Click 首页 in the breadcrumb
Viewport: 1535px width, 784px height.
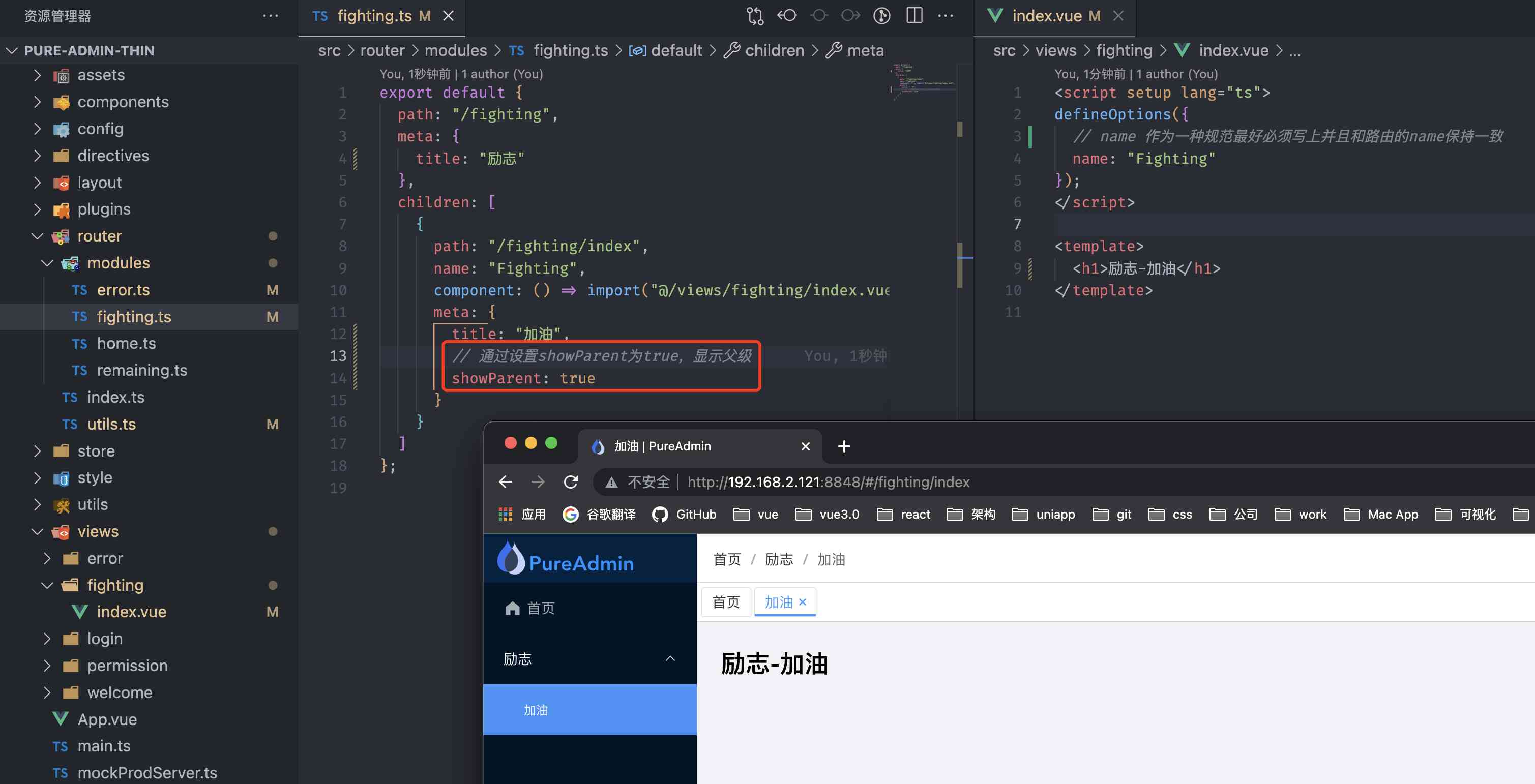[727, 559]
